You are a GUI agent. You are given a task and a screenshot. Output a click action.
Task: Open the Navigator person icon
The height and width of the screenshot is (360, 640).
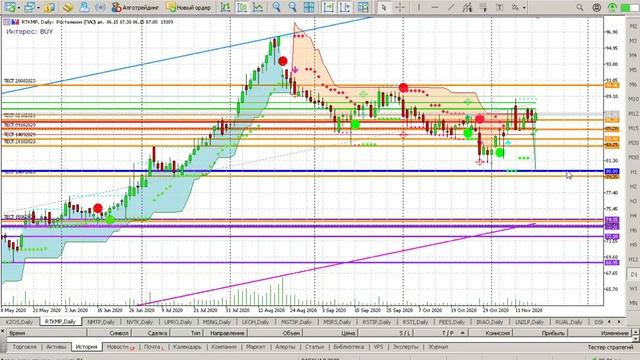pyautogui.click(x=84, y=7)
